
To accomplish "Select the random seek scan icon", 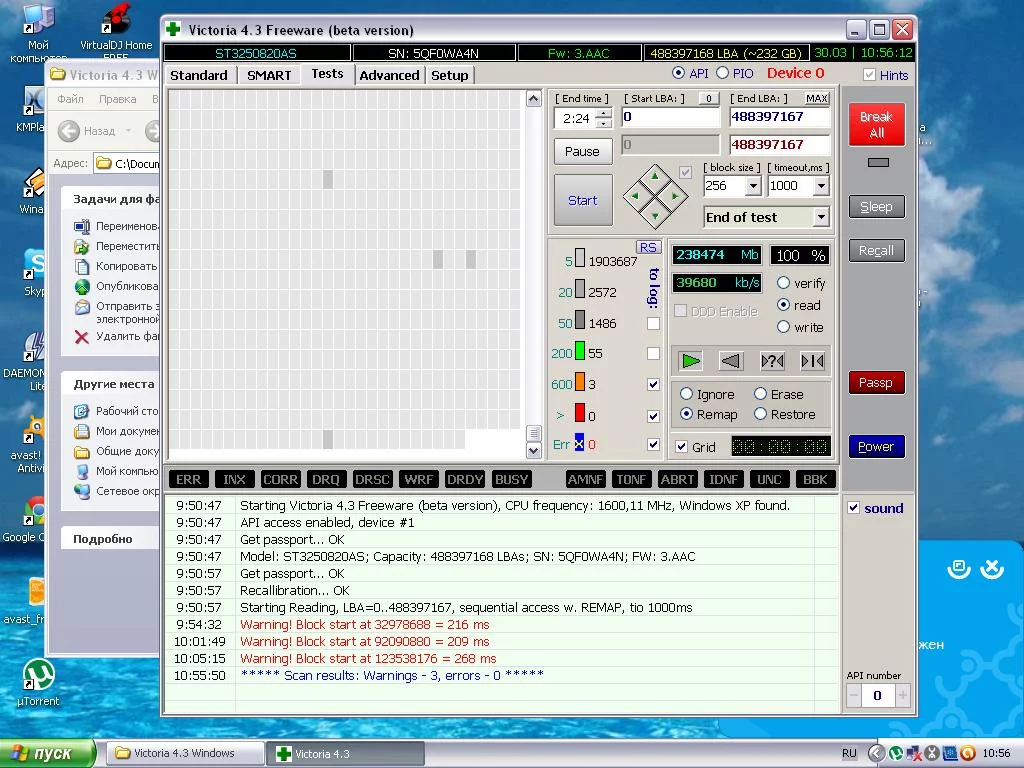I will (x=772, y=361).
